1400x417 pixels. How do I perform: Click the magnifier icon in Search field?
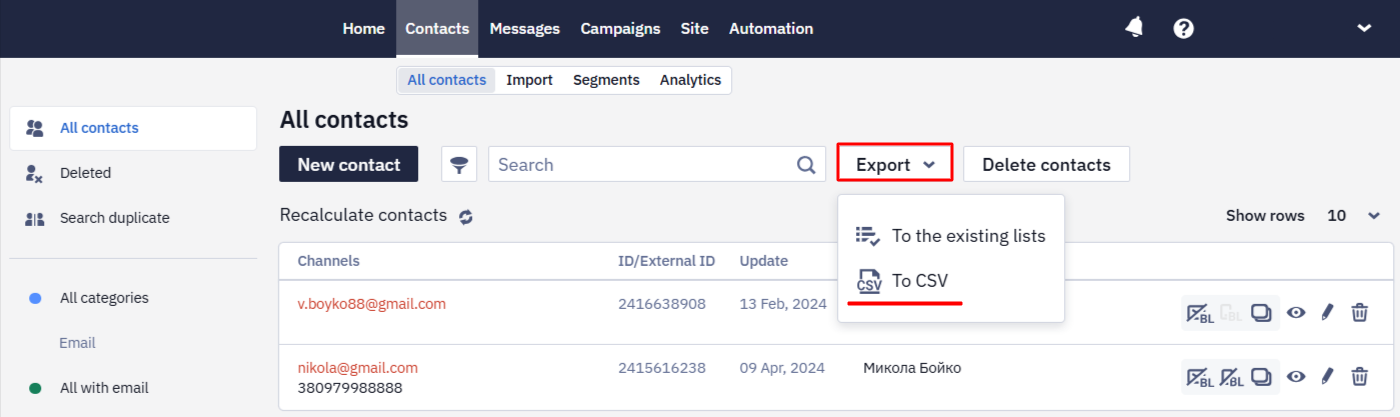[806, 165]
